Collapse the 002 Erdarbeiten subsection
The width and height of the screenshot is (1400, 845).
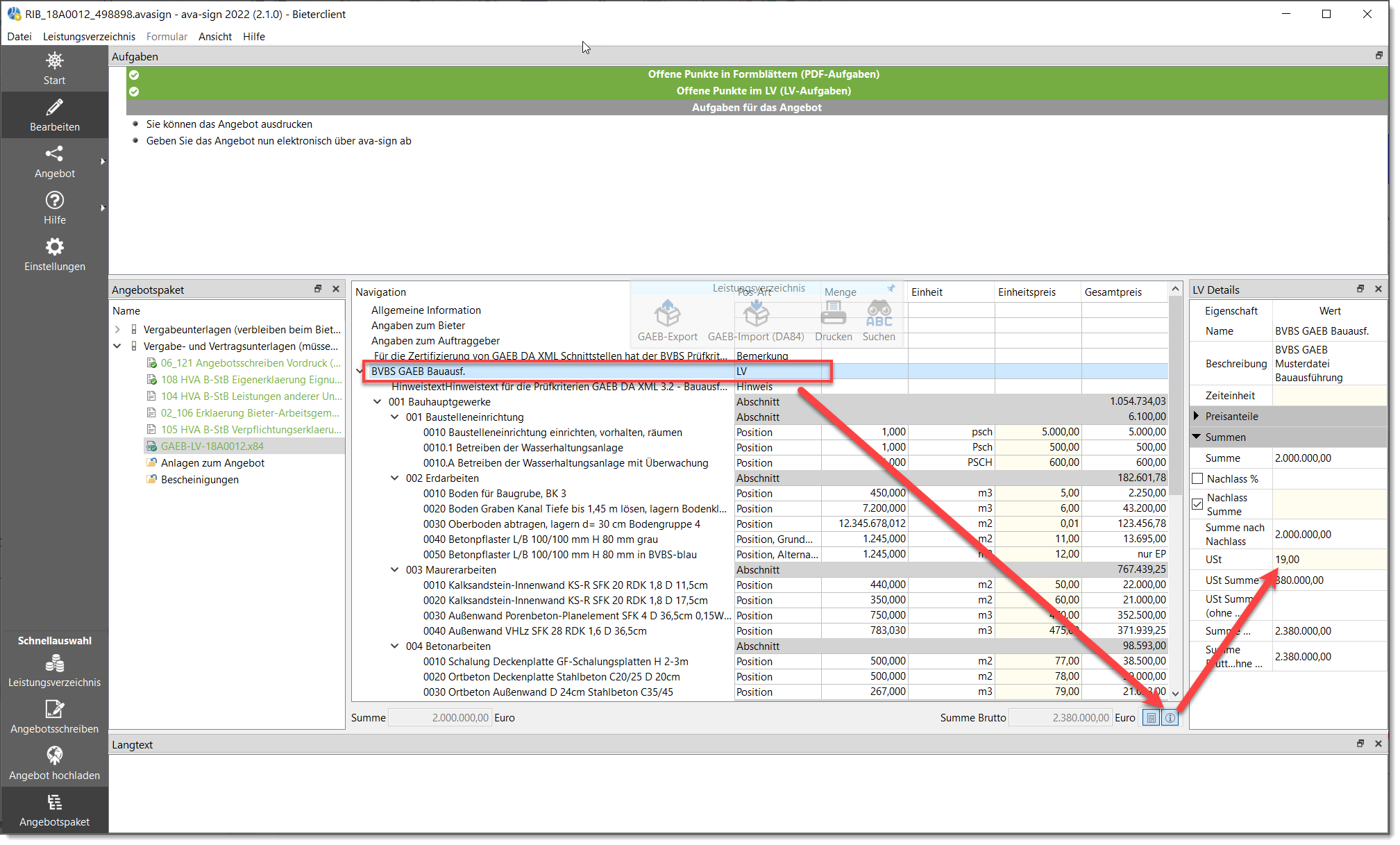click(394, 478)
